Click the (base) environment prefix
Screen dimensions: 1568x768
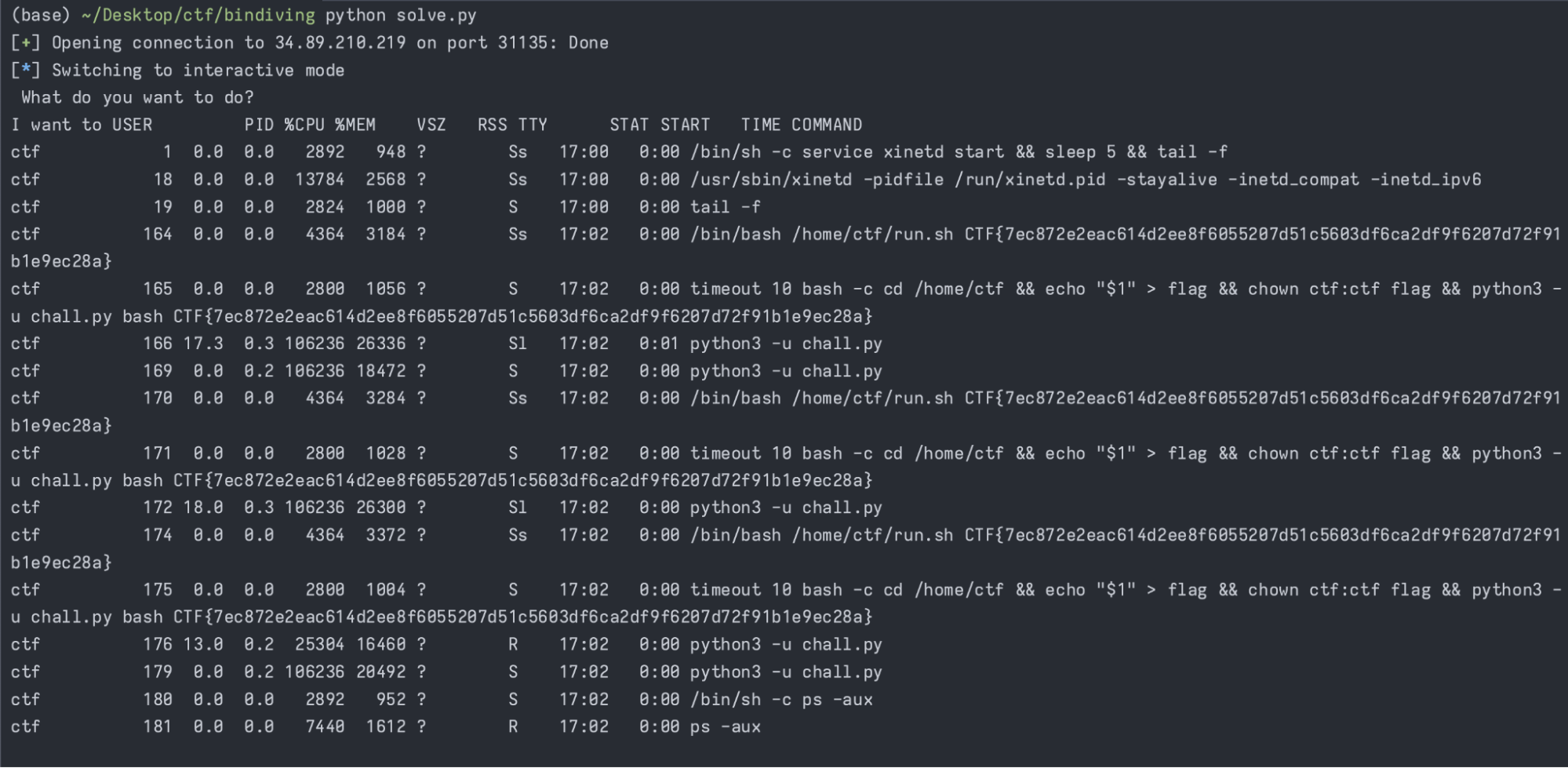pyautogui.click(x=40, y=15)
